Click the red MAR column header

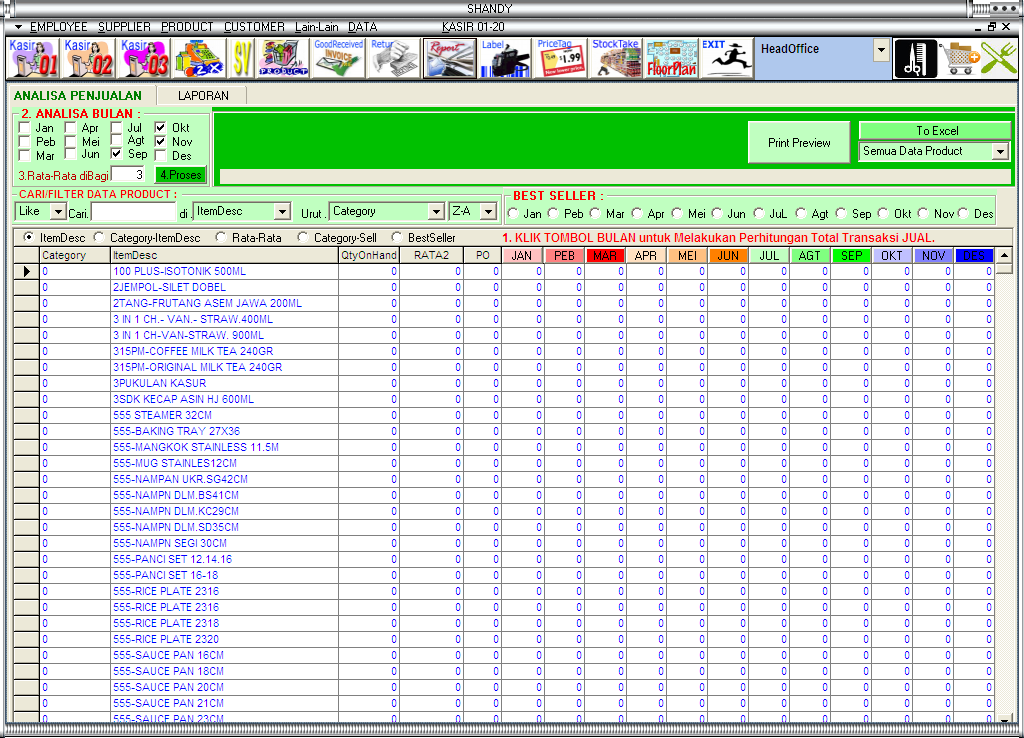click(605, 255)
